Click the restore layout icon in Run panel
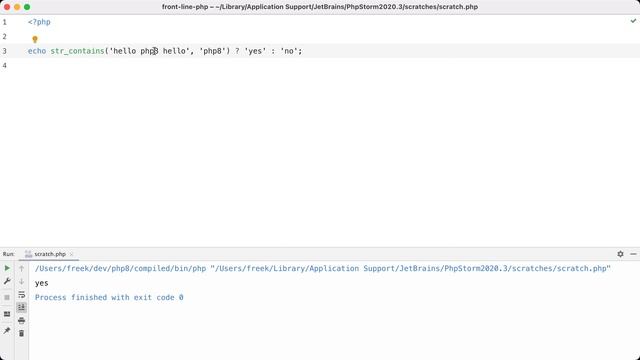The height and width of the screenshot is (360, 640). pyautogui.click(x=7, y=314)
